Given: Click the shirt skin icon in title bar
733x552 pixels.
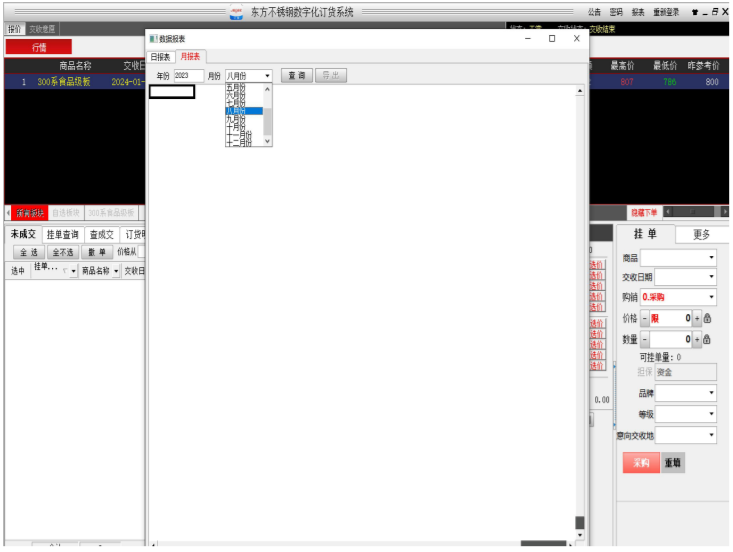Looking at the screenshot, I should (x=694, y=12).
